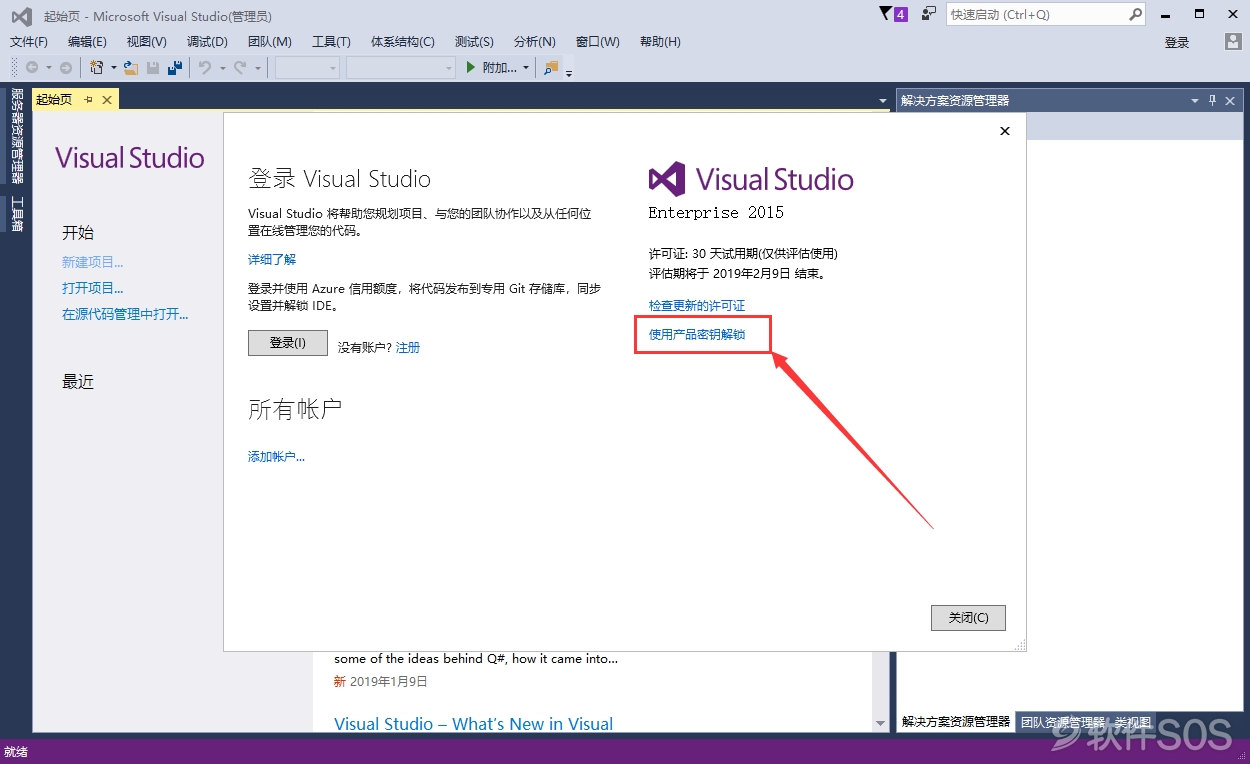
Task: Click the Undo toolbar icon
Action: 205,67
